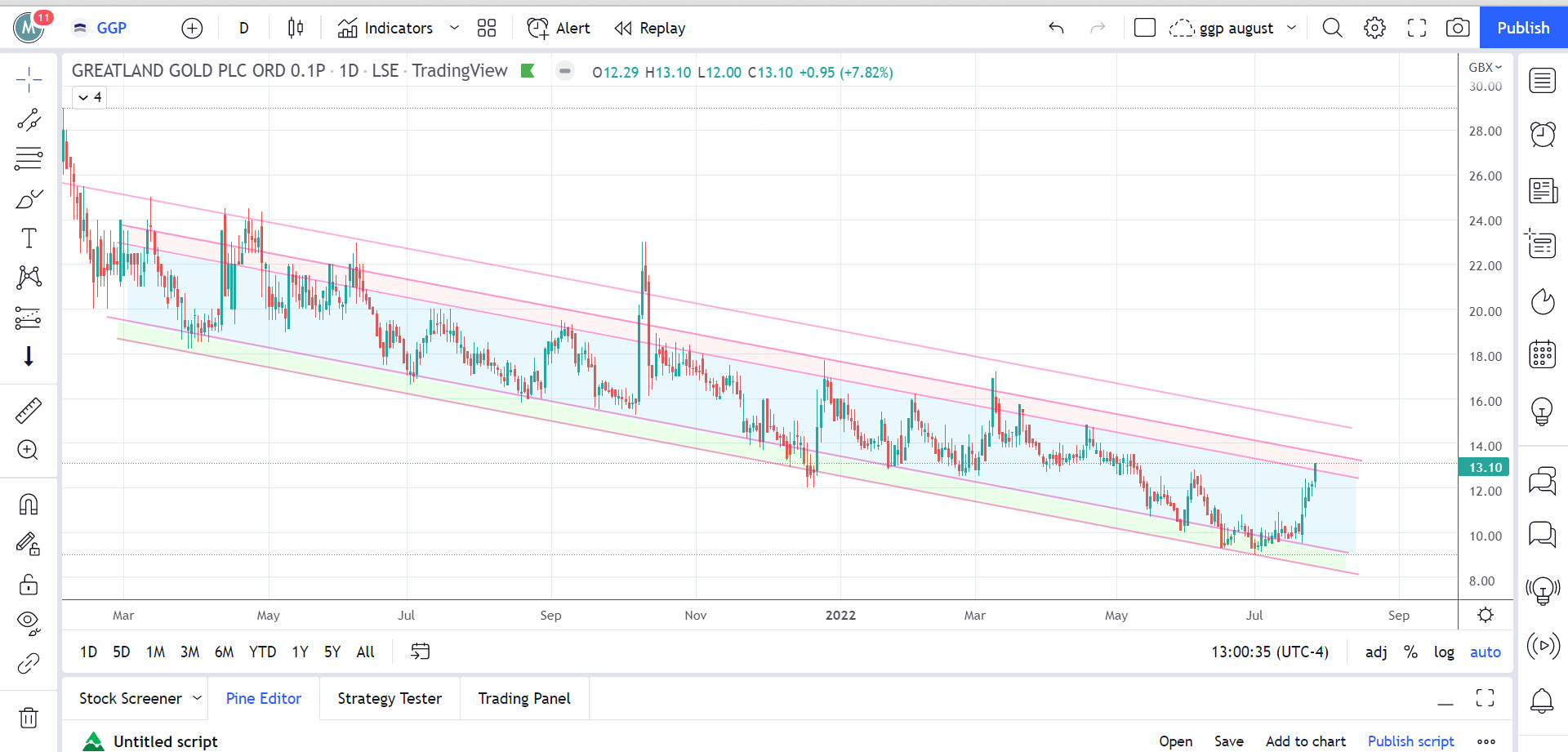The image size is (1568, 752).
Task: Open the Stock Screener dropdown tab
Action: click(140, 698)
